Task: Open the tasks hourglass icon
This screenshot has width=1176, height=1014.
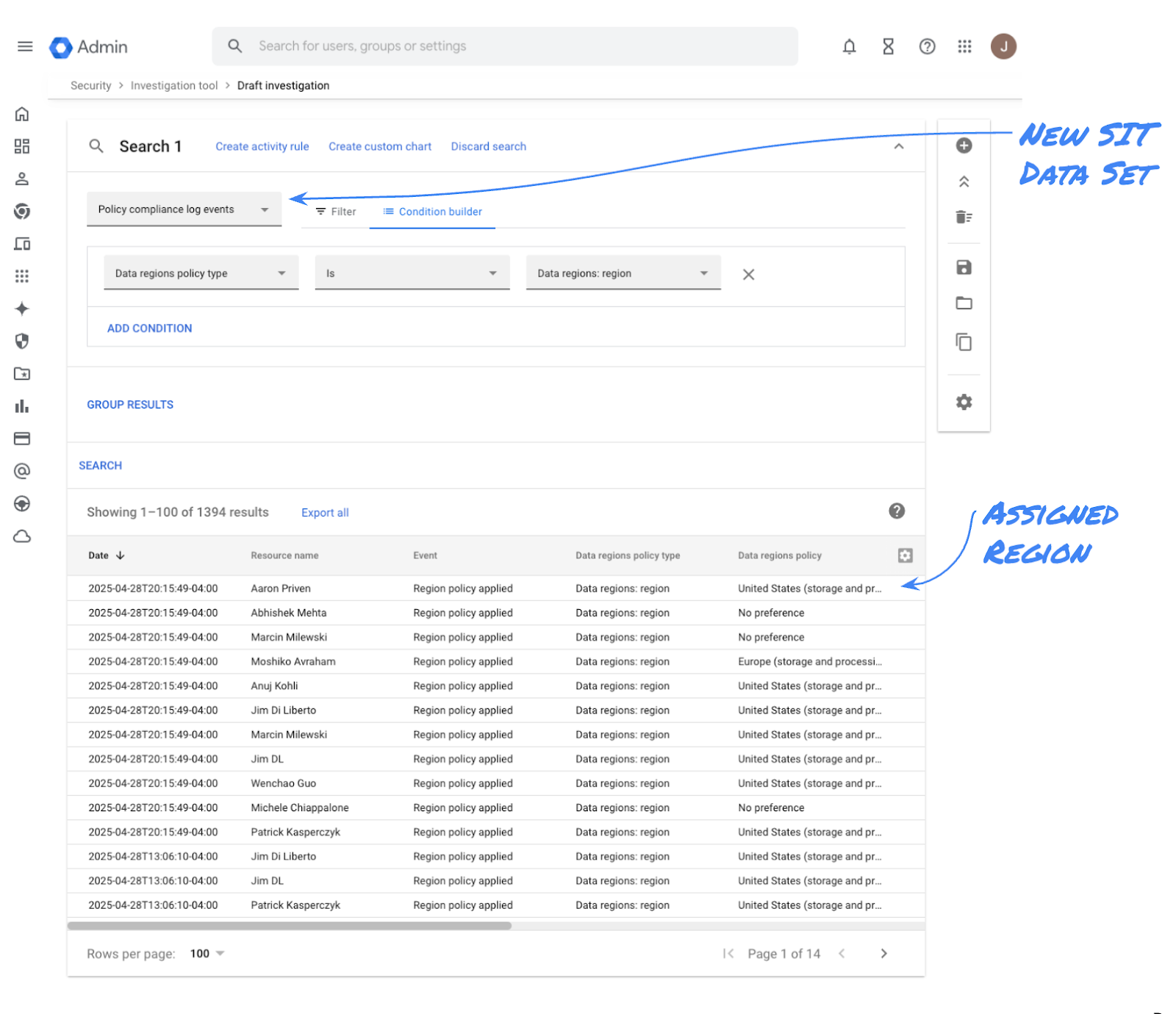Action: click(888, 46)
